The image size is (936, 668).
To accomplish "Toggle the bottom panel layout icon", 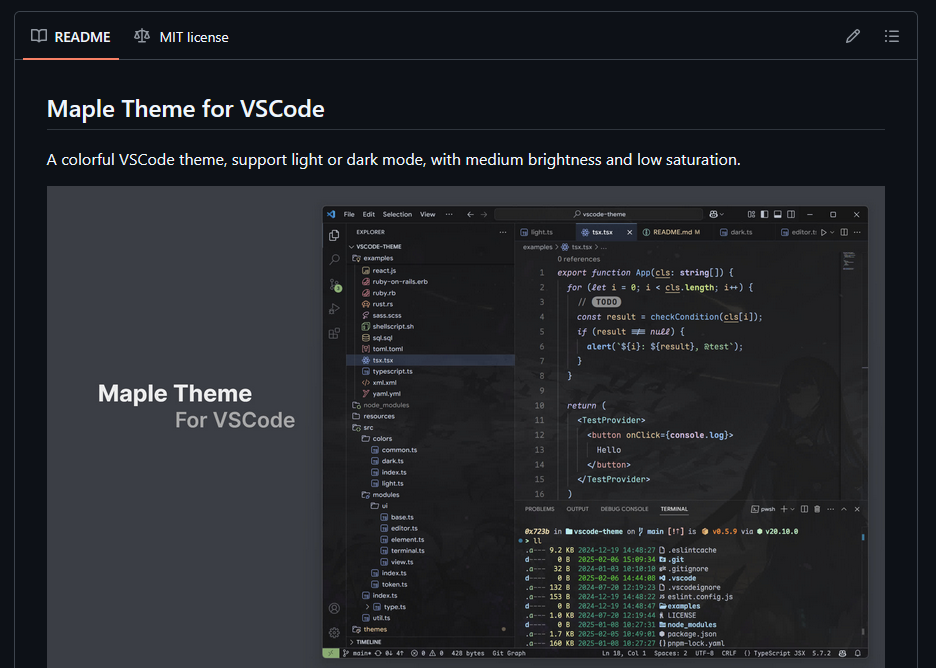I will [778, 214].
